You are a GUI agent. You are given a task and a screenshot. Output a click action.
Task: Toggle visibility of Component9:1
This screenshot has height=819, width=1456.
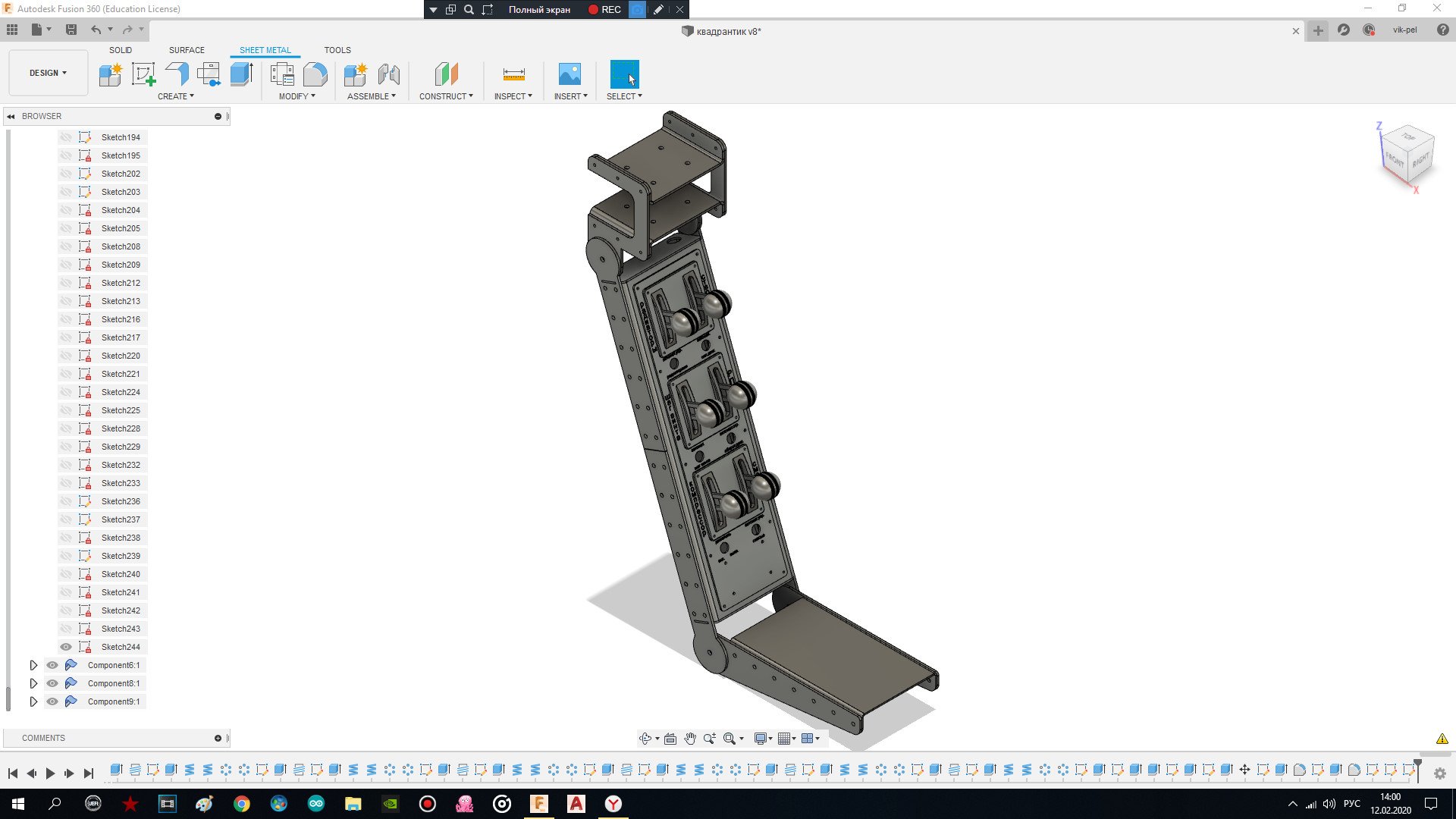[x=52, y=701]
